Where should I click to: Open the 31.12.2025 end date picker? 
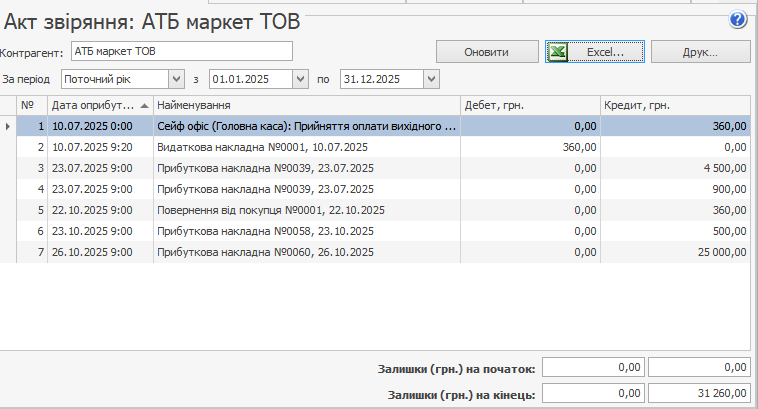[x=431, y=78]
